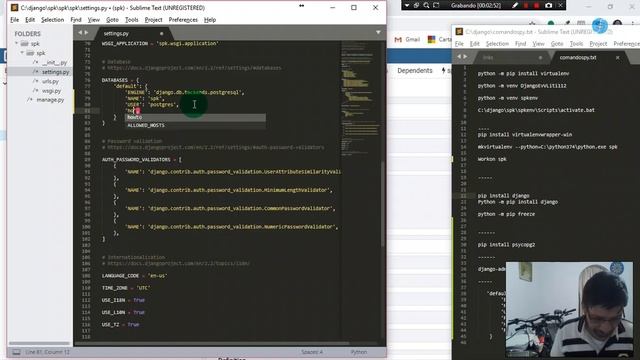Click the nested spk folder icon

30,53
